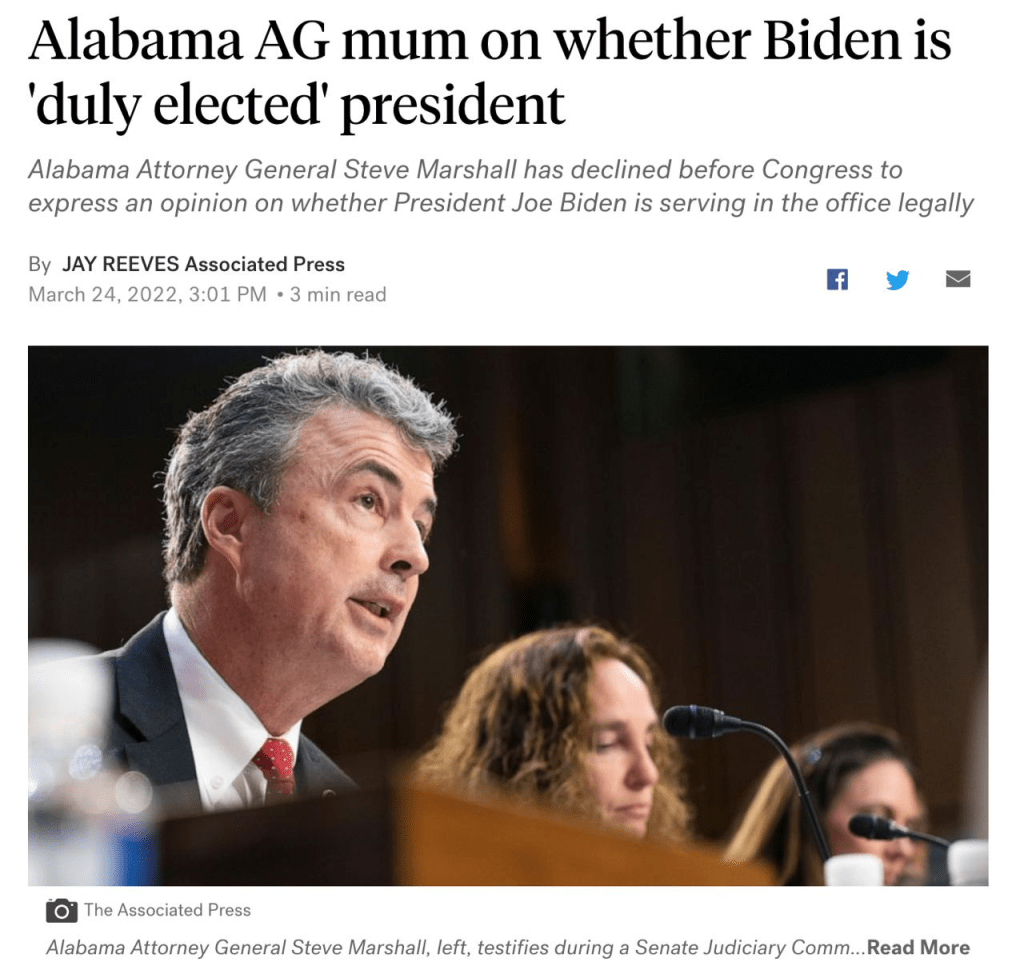Click the March 24, 2022 timestamp
Image resolution: width=1024 pixels, height=974 pixels.
[147, 295]
